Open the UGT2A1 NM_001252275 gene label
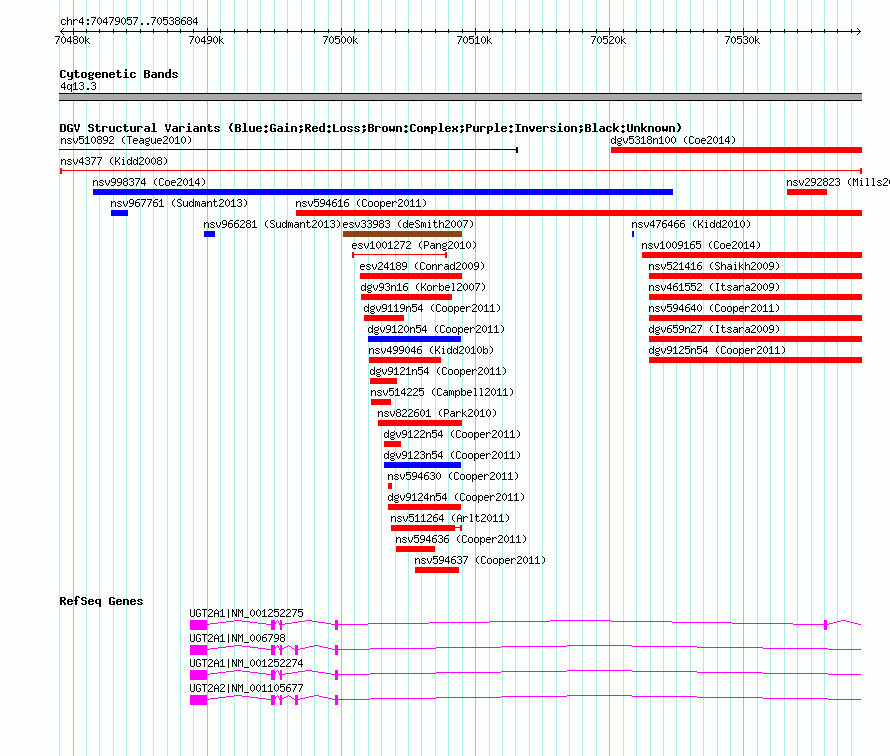Screen dimensions: 890x756 pyautogui.click(x=246, y=613)
